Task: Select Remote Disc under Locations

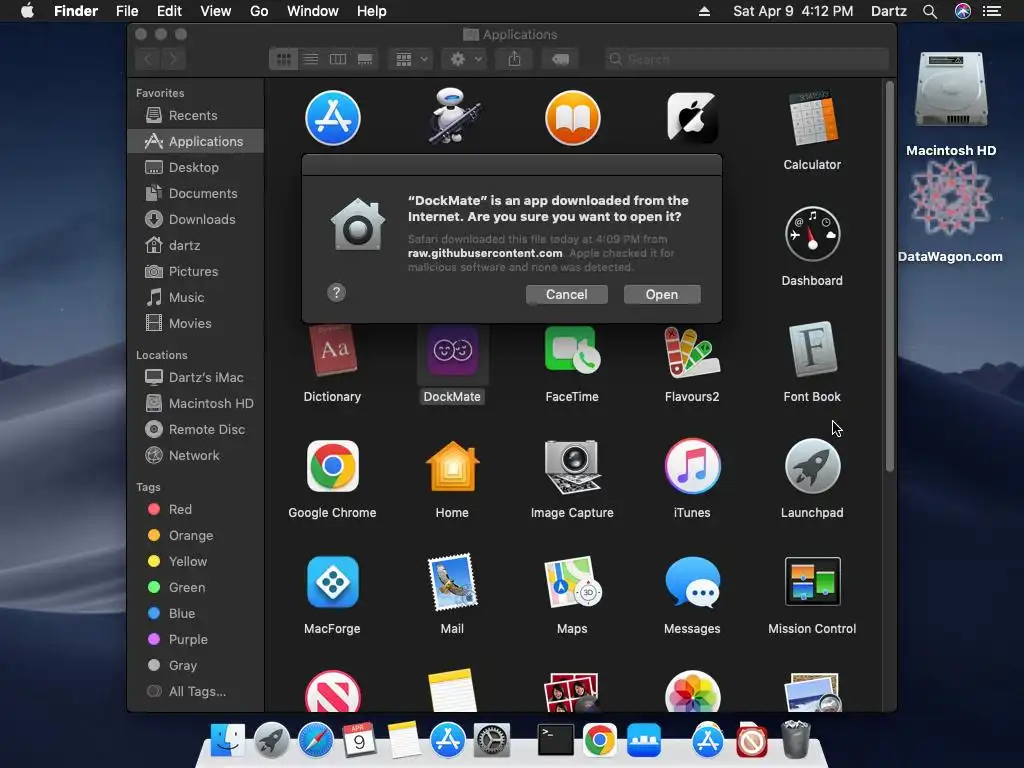Action: point(195,430)
